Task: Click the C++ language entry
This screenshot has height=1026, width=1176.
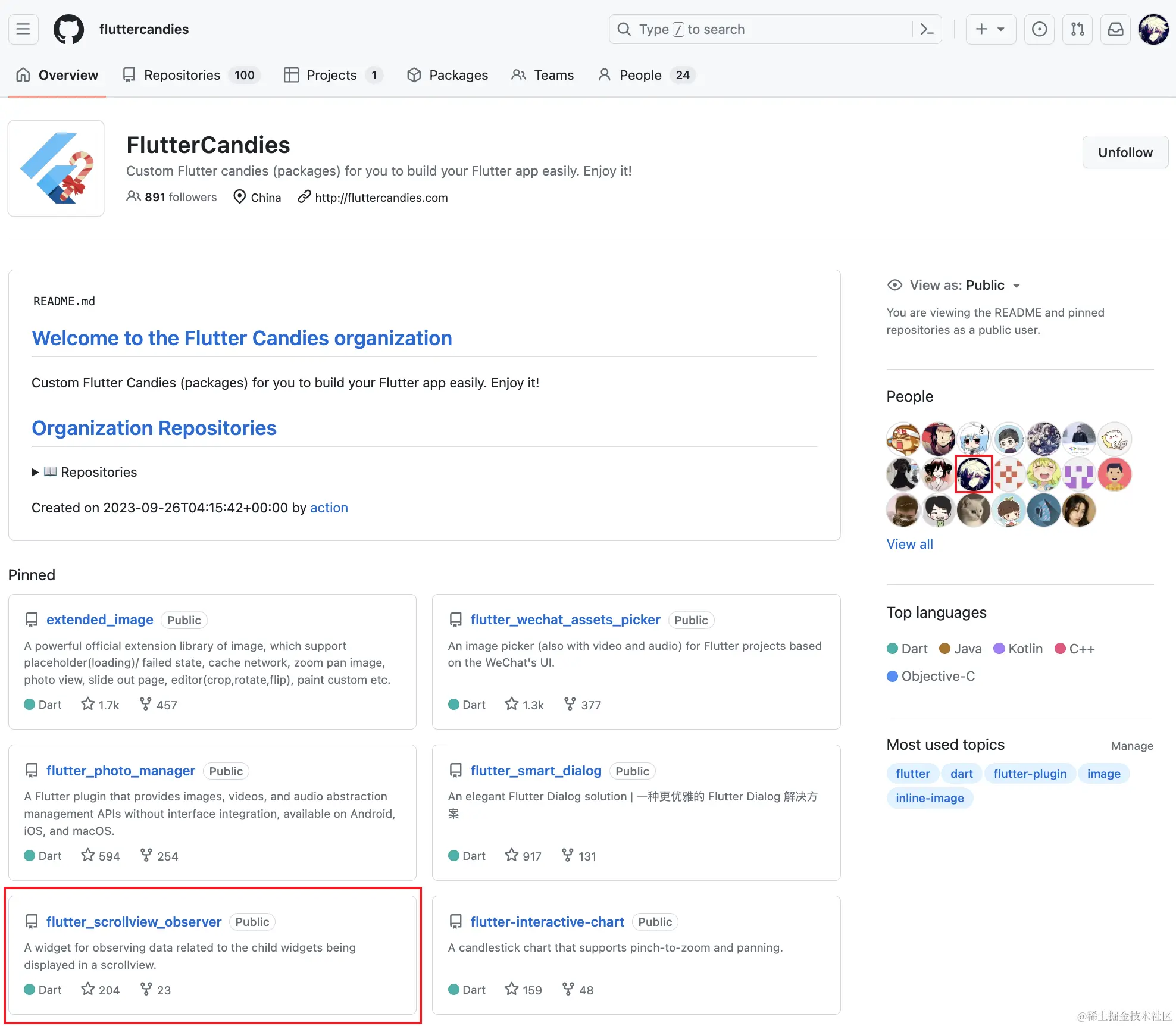Action: click(1075, 649)
